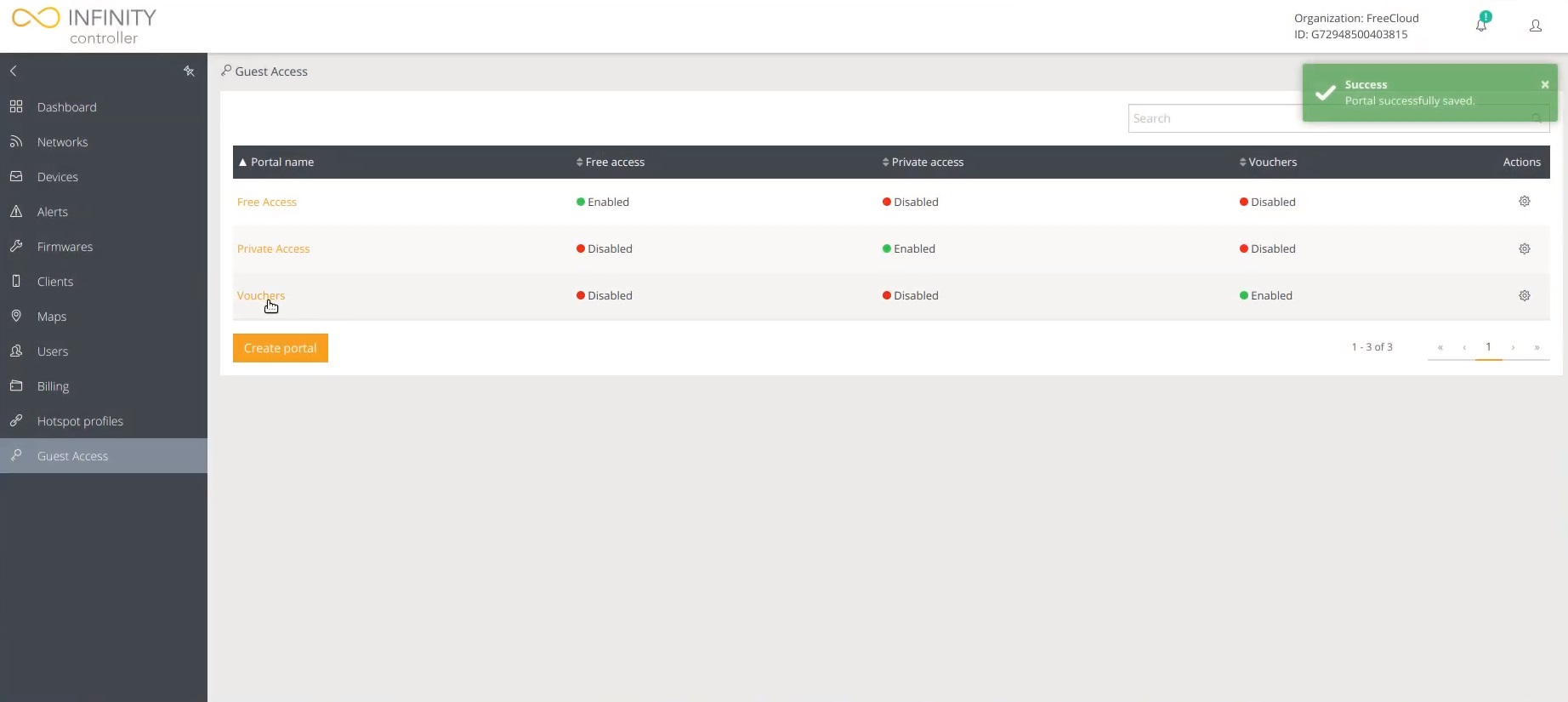
Task: Click the Networks signal icon
Action: coord(16,141)
